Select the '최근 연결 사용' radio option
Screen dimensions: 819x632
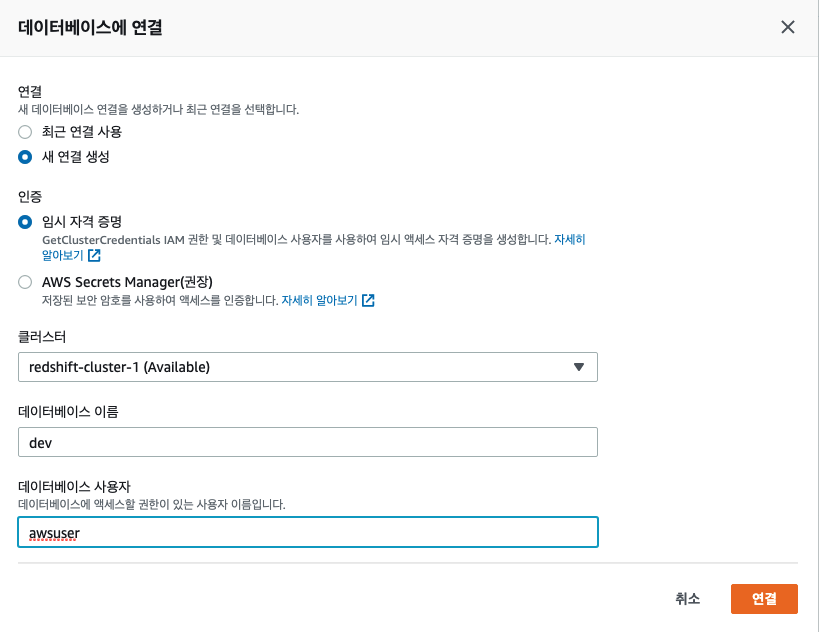pos(25,132)
